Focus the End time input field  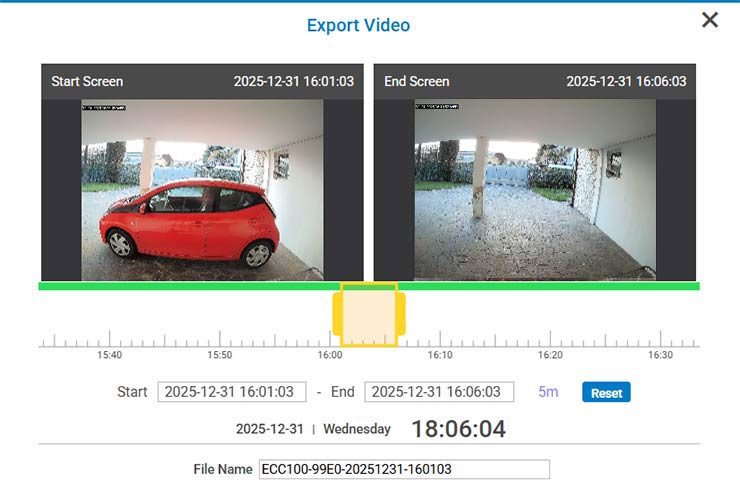tap(438, 392)
